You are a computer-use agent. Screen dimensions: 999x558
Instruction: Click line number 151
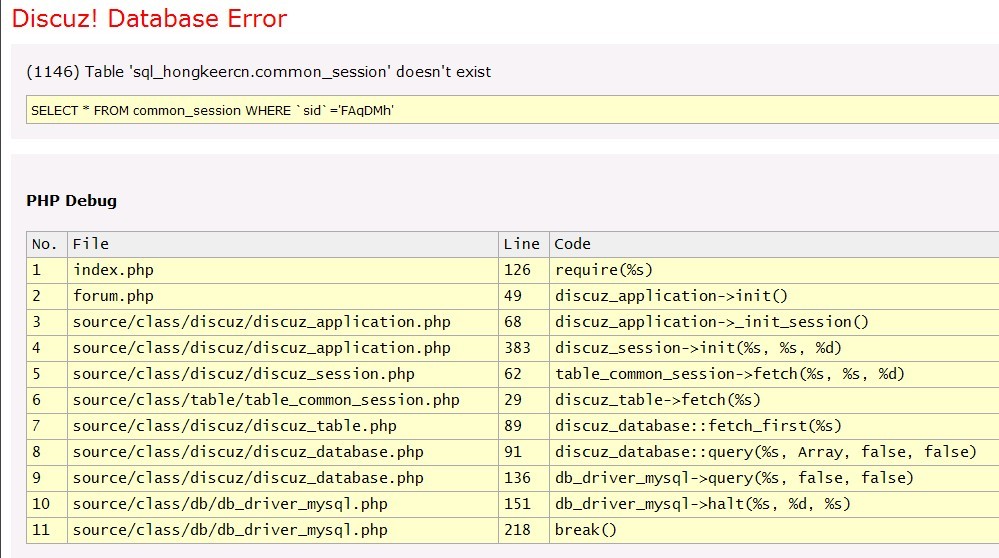point(523,504)
